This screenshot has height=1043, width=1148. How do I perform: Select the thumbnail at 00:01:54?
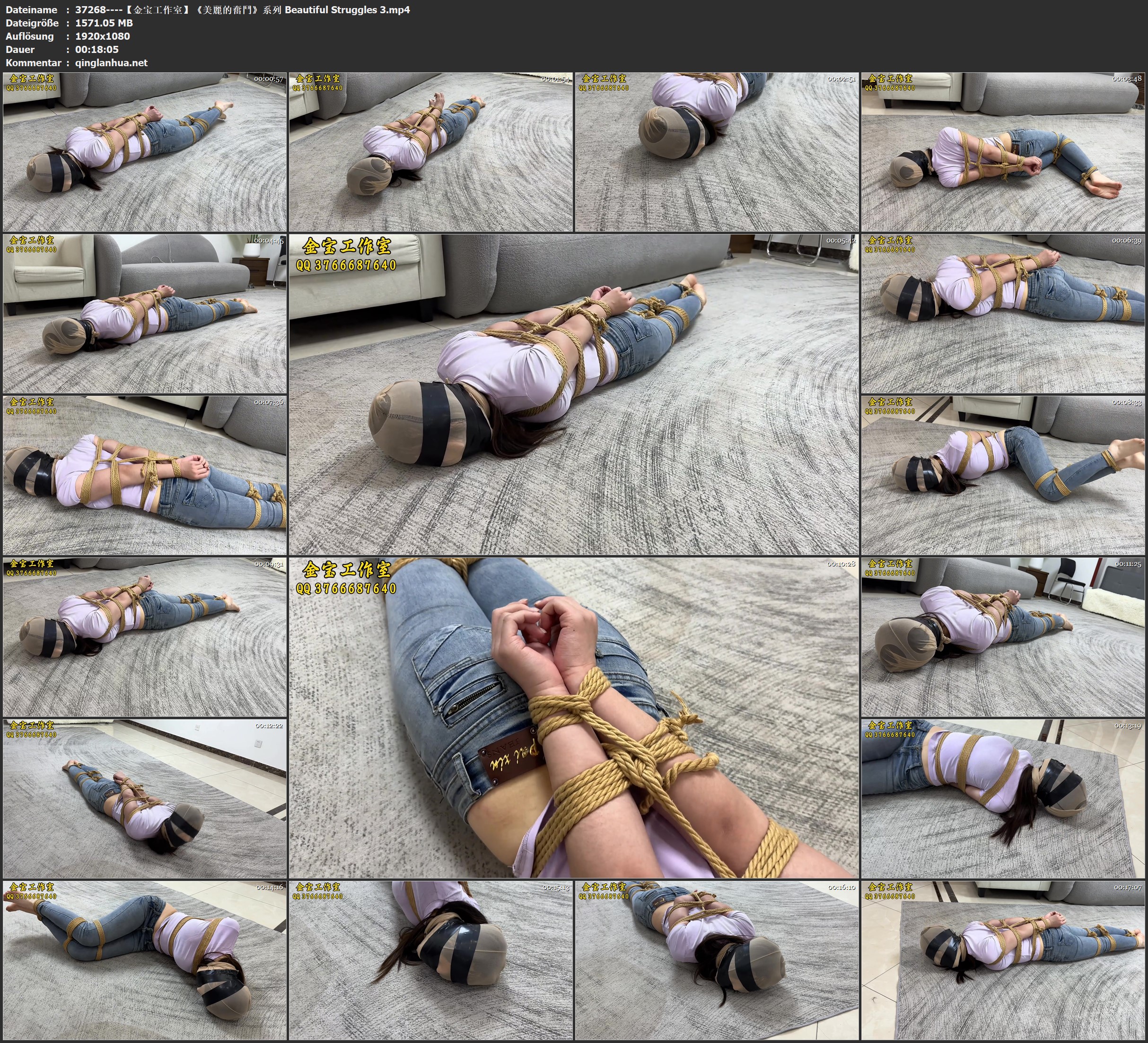(430, 152)
